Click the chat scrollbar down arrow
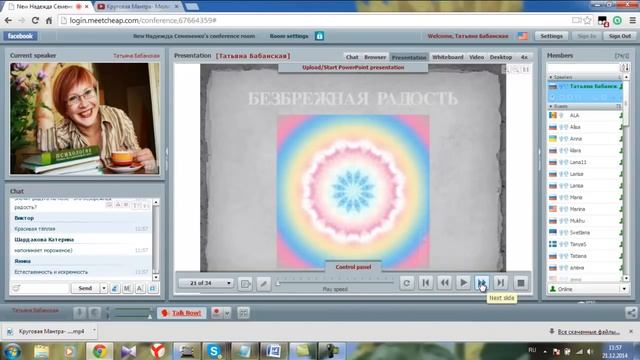640x360 pixels. coord(156,277)
